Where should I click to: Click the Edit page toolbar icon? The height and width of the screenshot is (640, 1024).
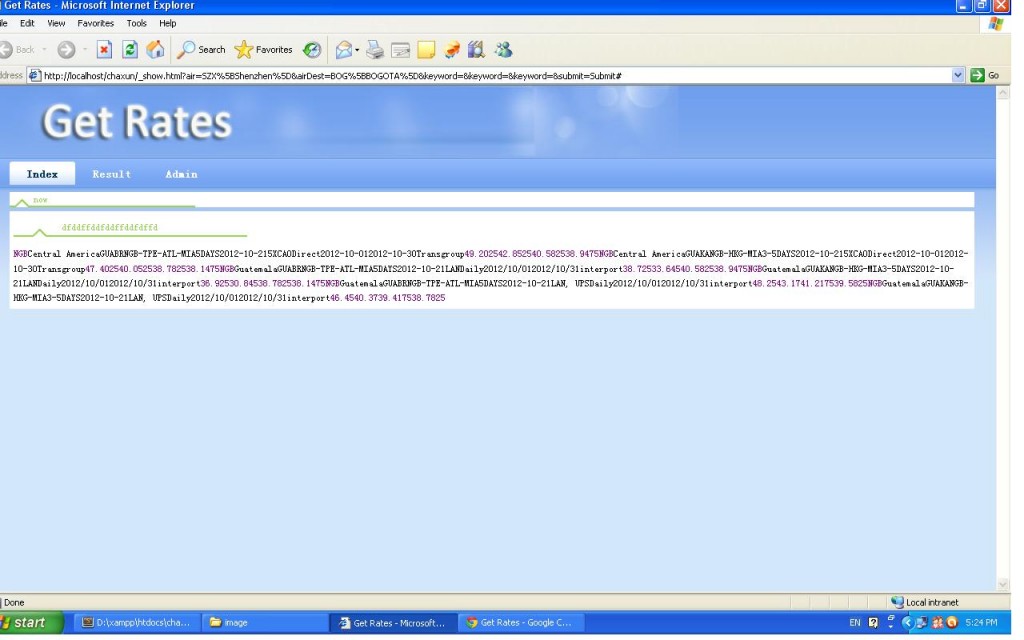[400, 50]
